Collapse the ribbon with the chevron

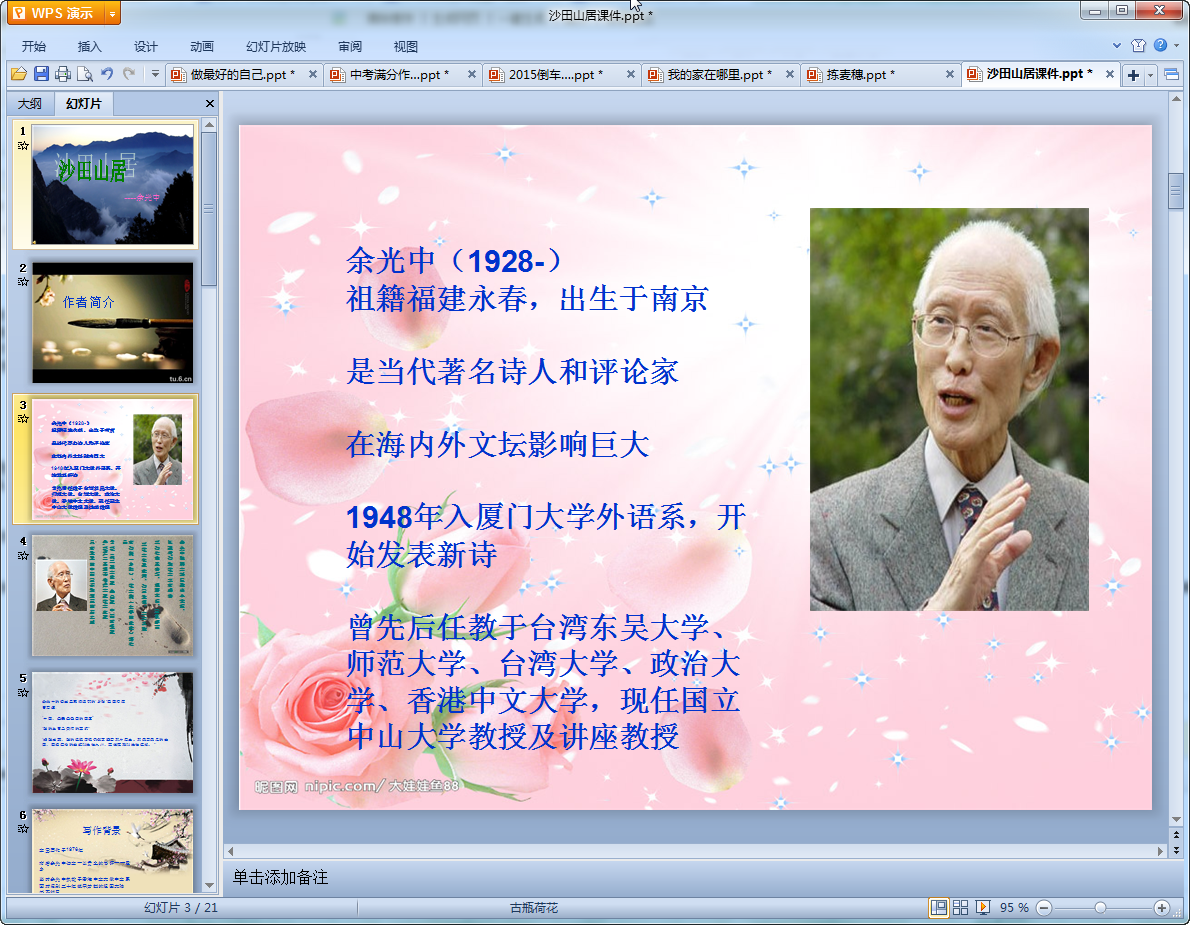1116,46
